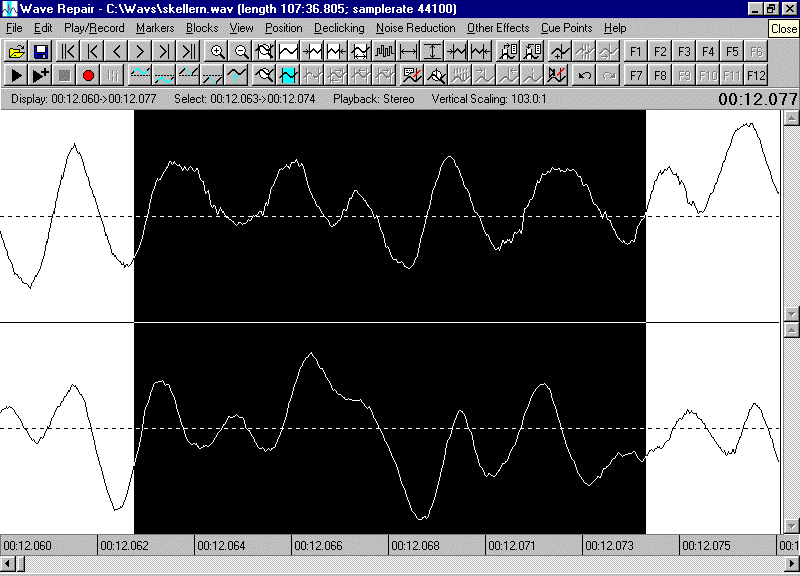Image resolution: width=800 pixels, height=576 pixels.
Task: Open the Noise Reduction menu
Action: 415,28
